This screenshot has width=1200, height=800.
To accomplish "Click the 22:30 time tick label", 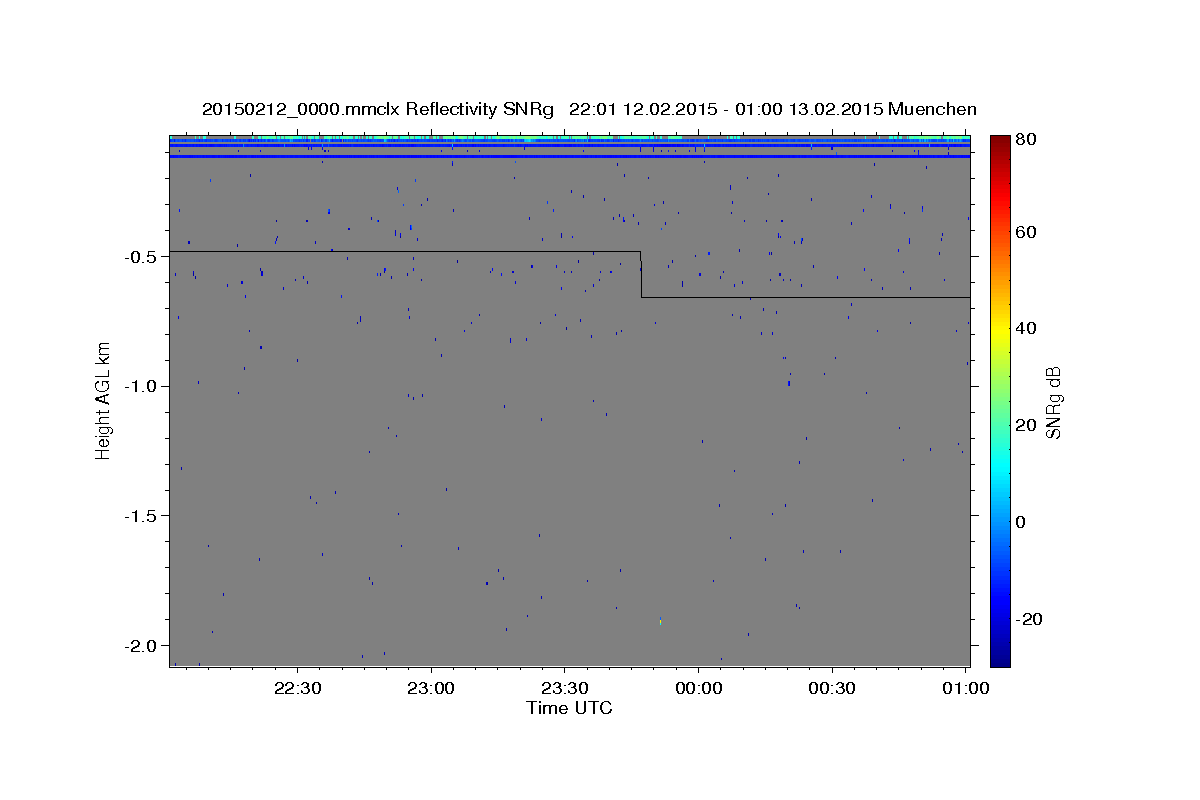I will pos(297,688).
